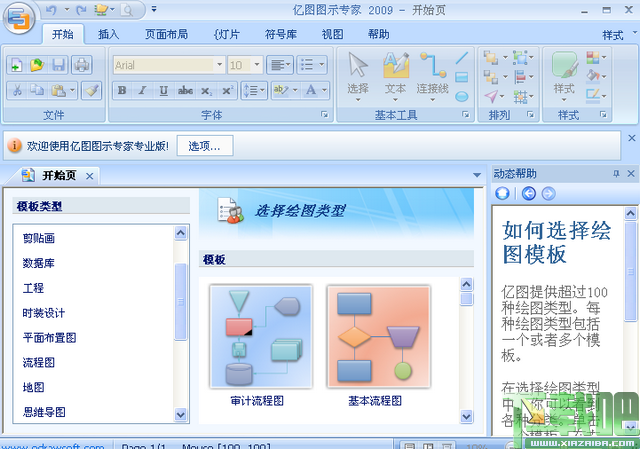
Task: Select the 连接线 connector tool
Action: coord(433,77)
